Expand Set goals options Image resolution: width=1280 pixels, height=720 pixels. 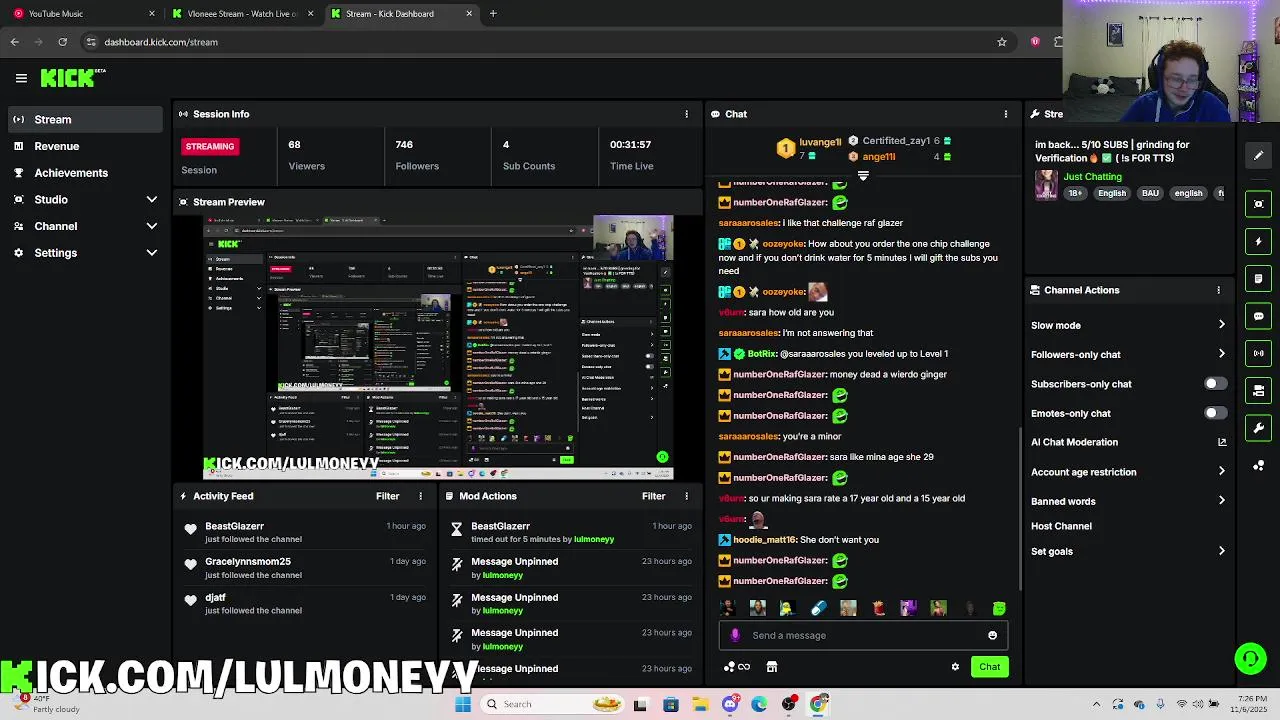tap(1221, 551)
